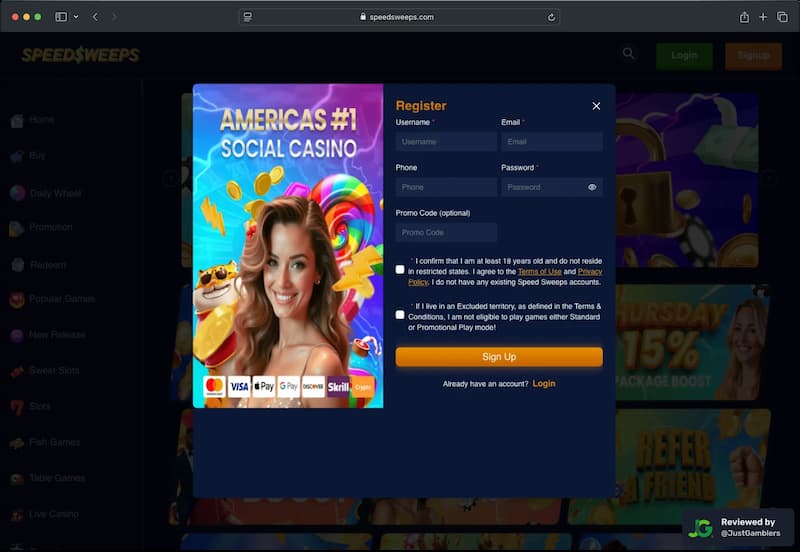Show password using the eye icon
Image resolution: width=800 pixels, height=552 pixels.
click(x=592, y=187)
